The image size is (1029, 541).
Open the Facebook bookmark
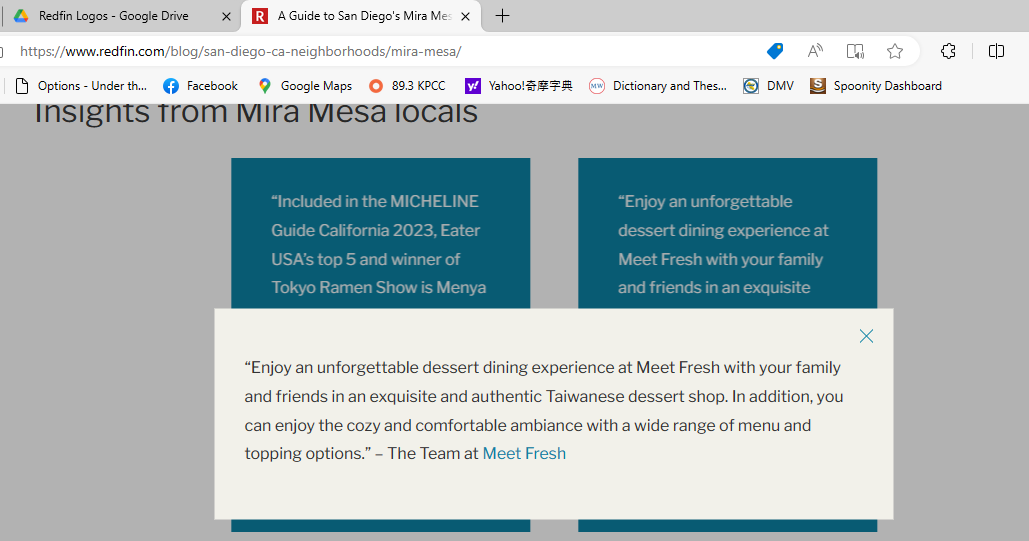(200, 86)
